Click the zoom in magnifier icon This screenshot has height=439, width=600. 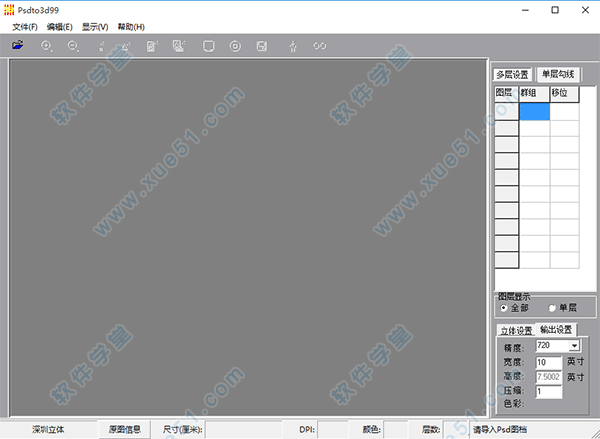point(46,46)
